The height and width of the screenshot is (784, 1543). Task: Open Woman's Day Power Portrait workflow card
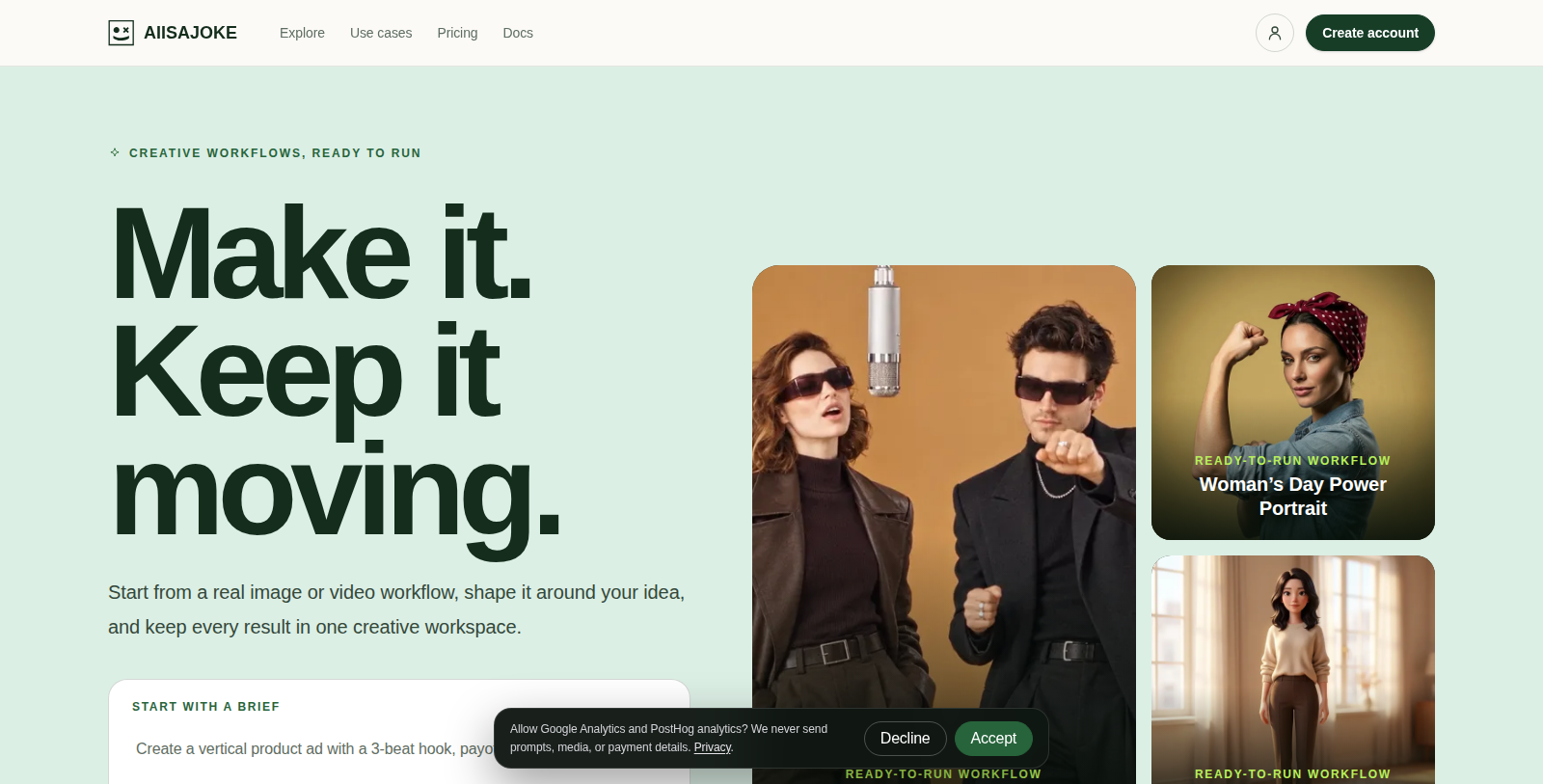(1292, 402)
